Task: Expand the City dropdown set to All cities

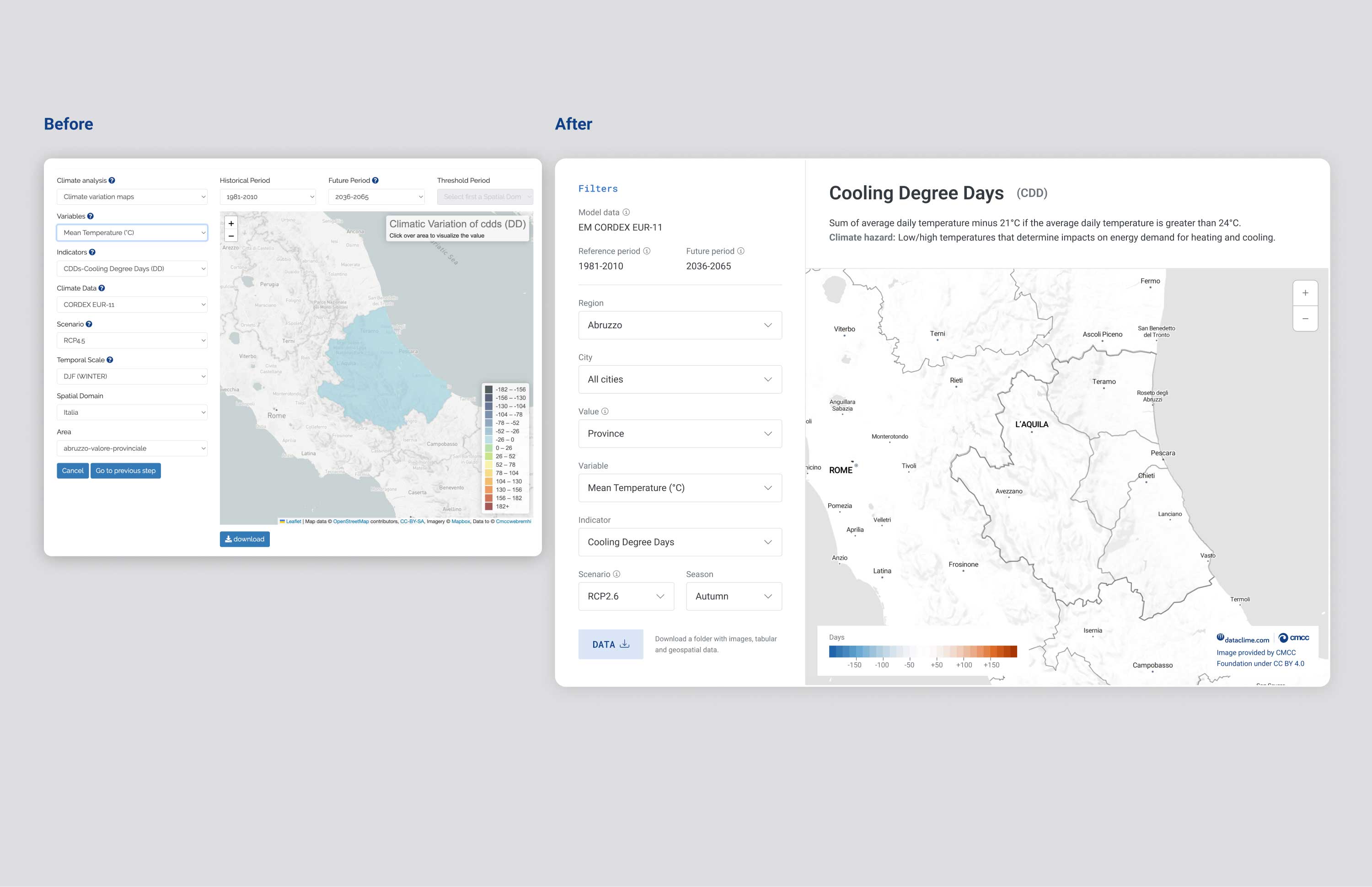Action: [x=680, y=379]
